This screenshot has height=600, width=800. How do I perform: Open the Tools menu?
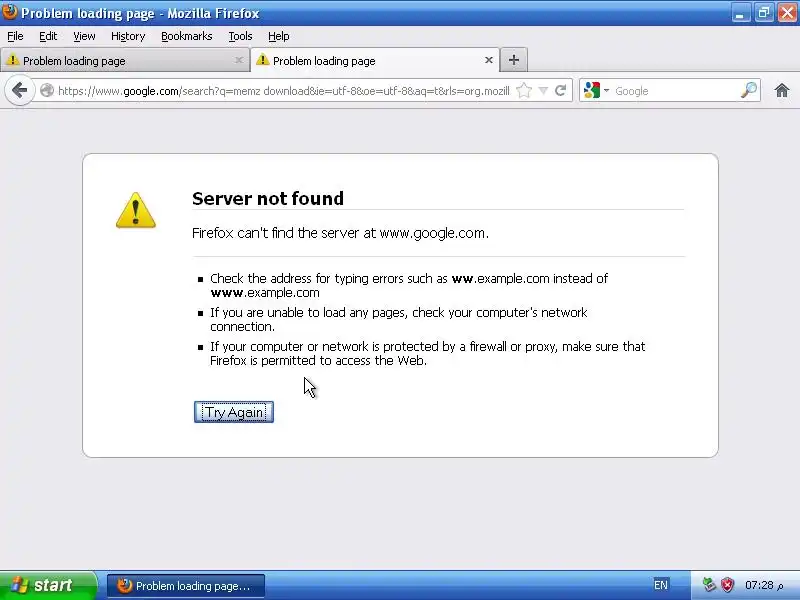click(240, 36)
